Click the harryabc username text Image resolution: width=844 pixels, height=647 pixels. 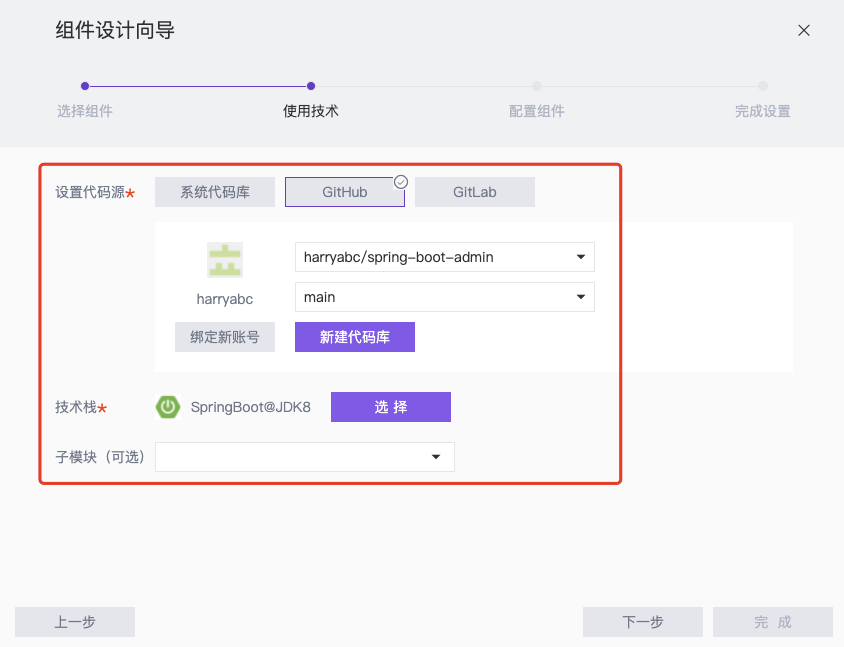225,299
